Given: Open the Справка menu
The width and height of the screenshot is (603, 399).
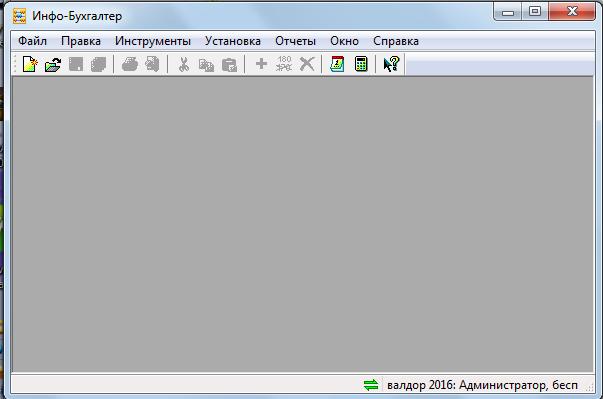Looking at the screenshot, I should tap(396, 41).
